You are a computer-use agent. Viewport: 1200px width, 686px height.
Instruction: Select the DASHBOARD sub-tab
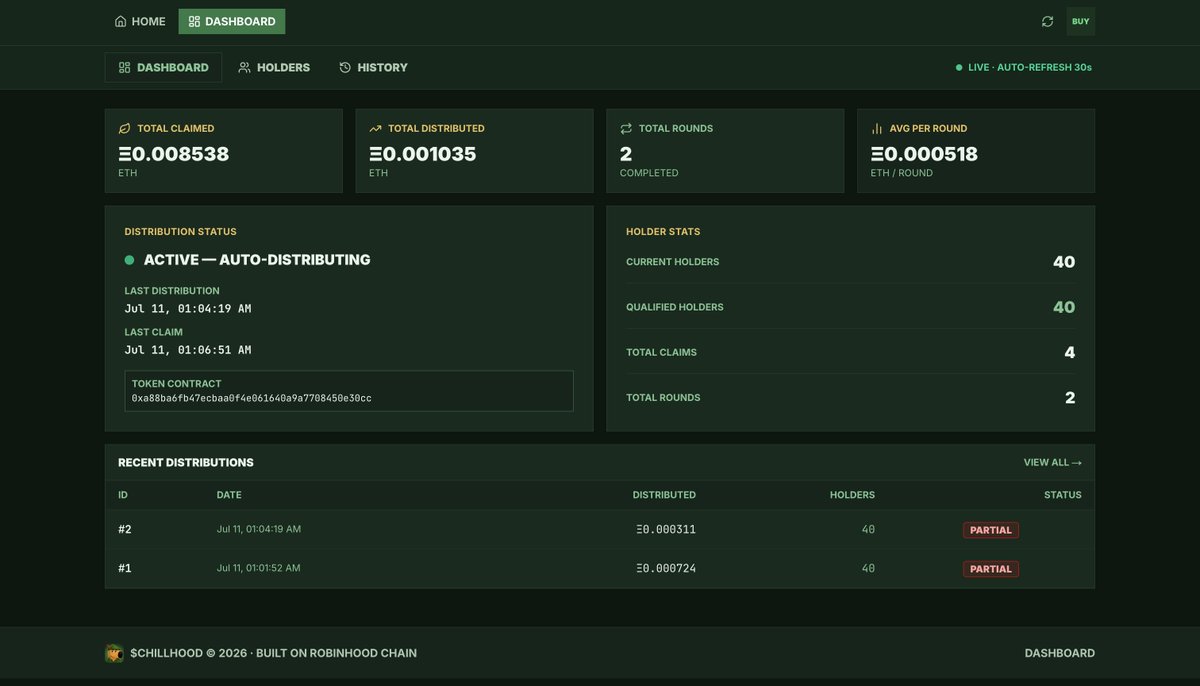coord(163,67)
